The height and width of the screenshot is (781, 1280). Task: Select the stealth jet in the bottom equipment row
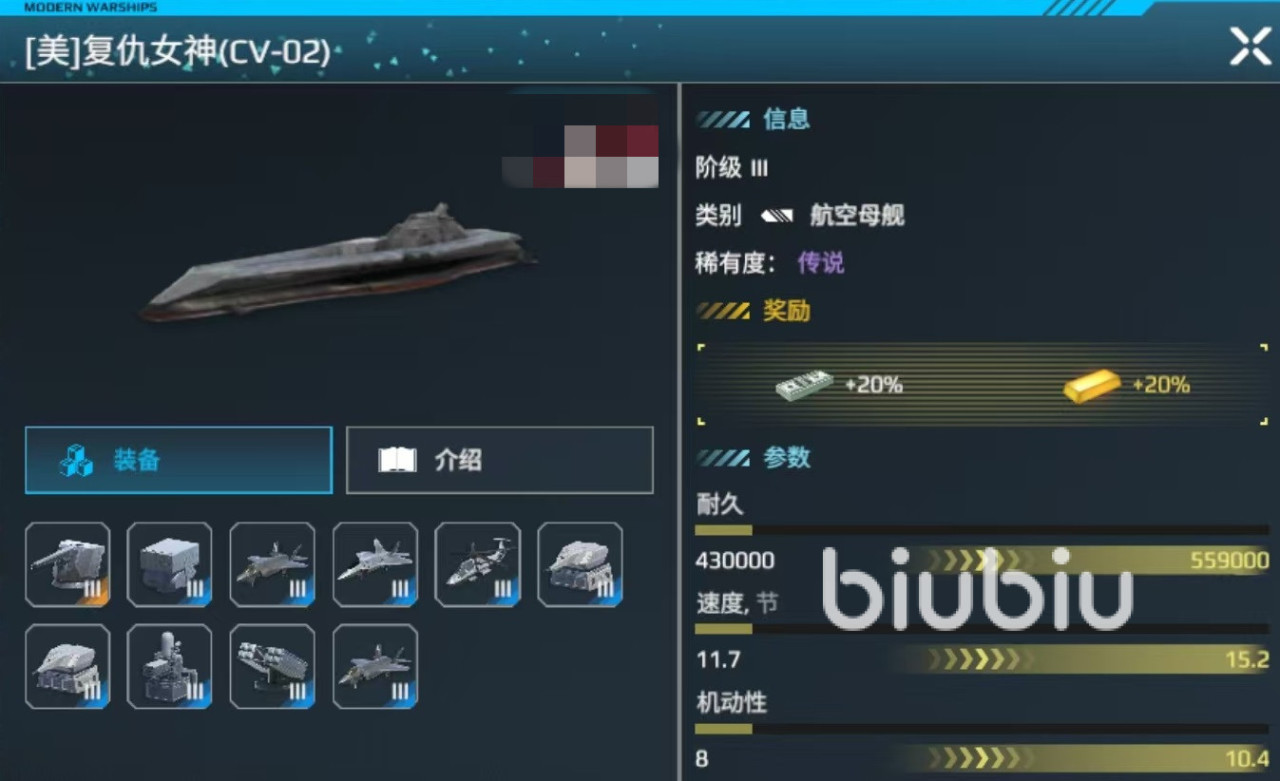(375, 666)
